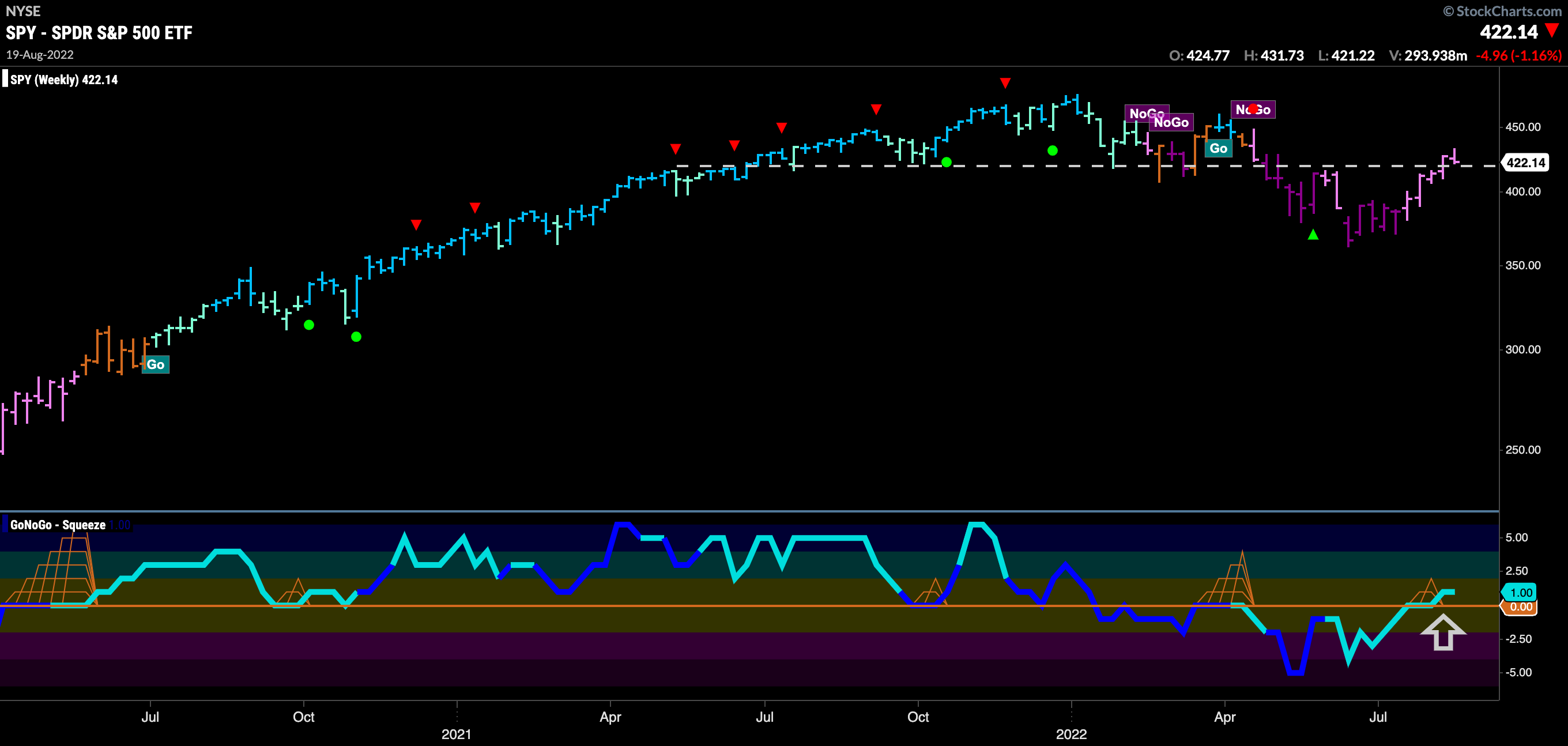Select the first NoGo flag in early 2022

coord(1146,113)
